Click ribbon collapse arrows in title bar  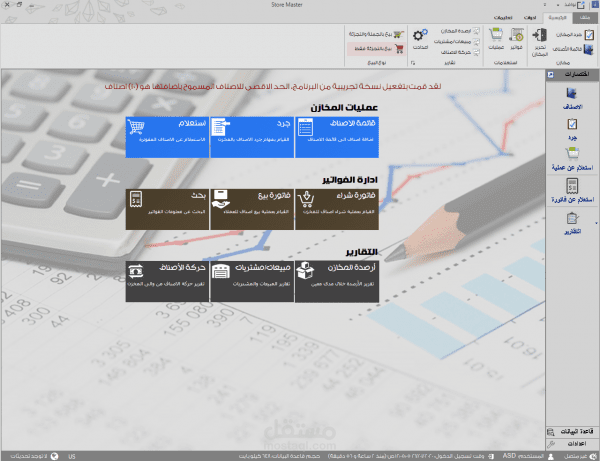pyautogui.click(x=545, y=5)
